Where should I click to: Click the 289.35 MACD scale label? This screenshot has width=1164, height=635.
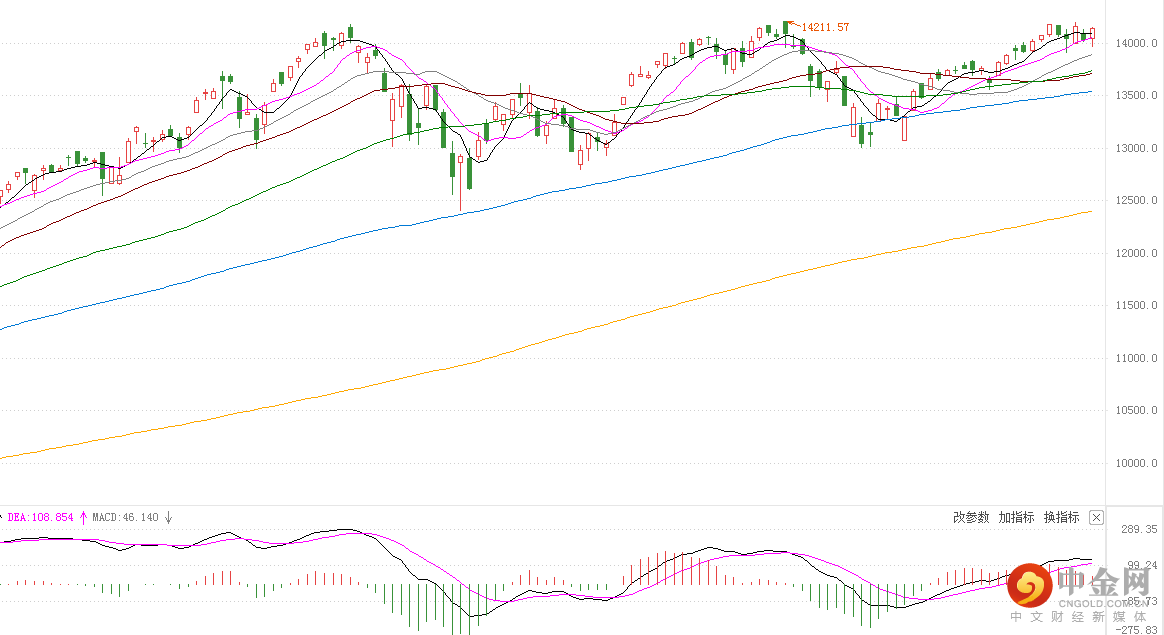(x=1139, y=530)
